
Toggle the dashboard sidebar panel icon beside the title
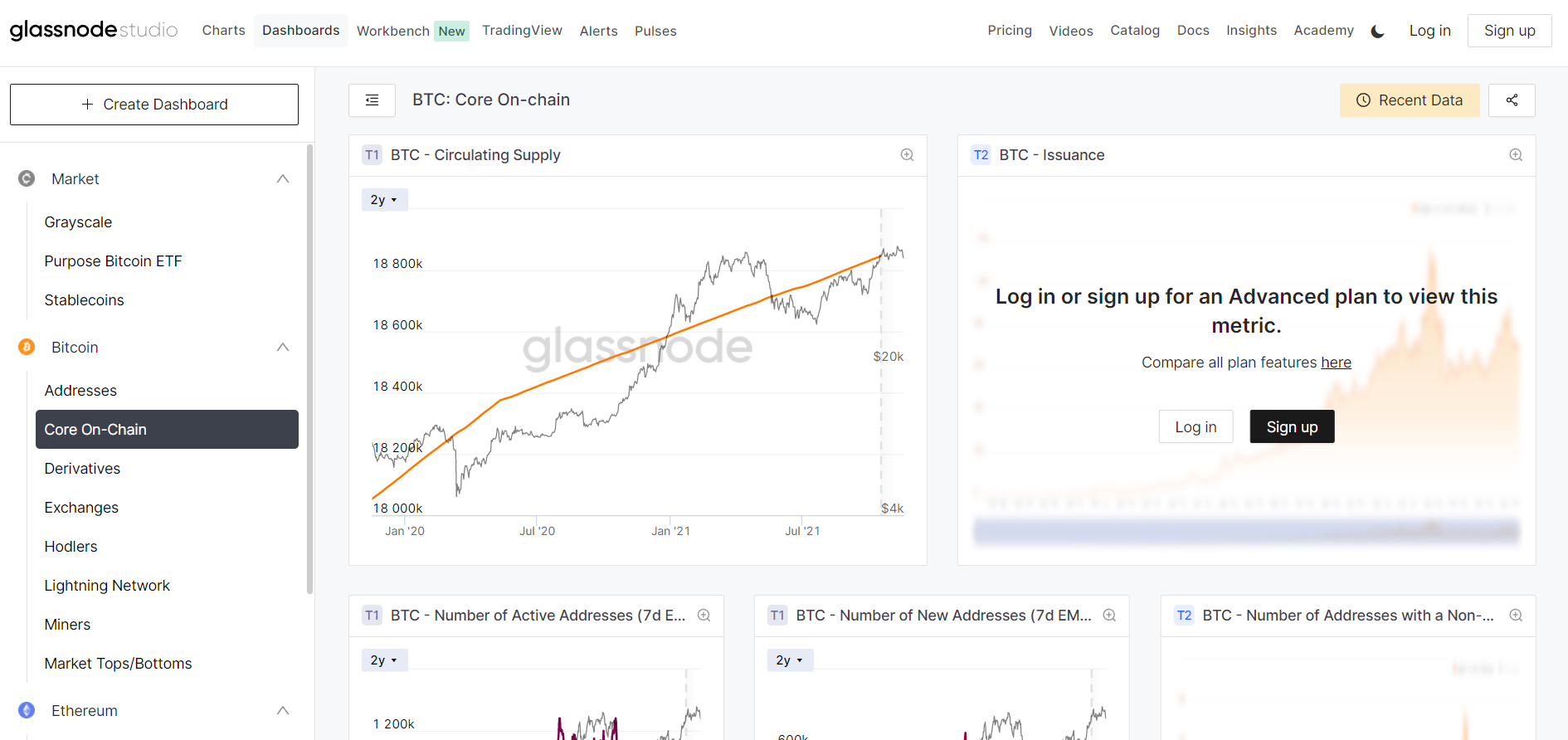[372, 100]
